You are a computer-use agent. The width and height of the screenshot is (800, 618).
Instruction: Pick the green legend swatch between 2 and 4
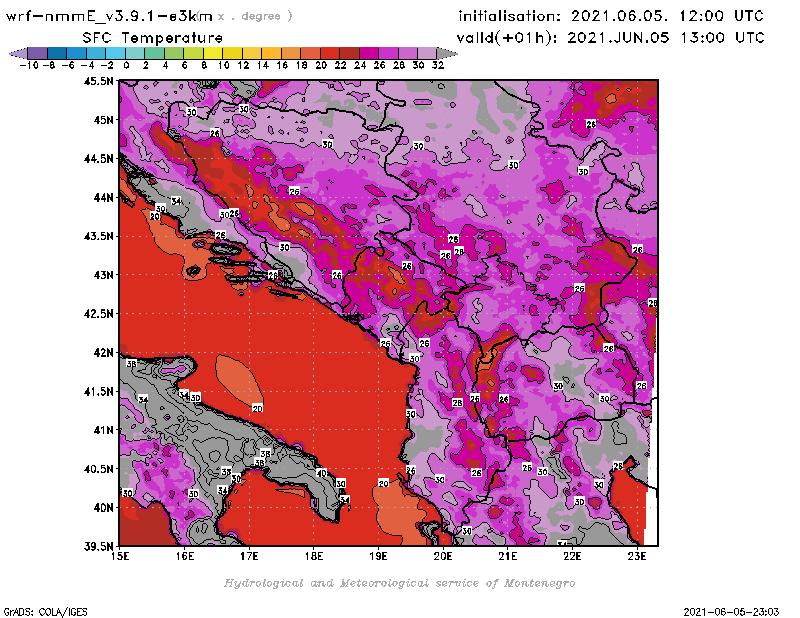point(154,53)
